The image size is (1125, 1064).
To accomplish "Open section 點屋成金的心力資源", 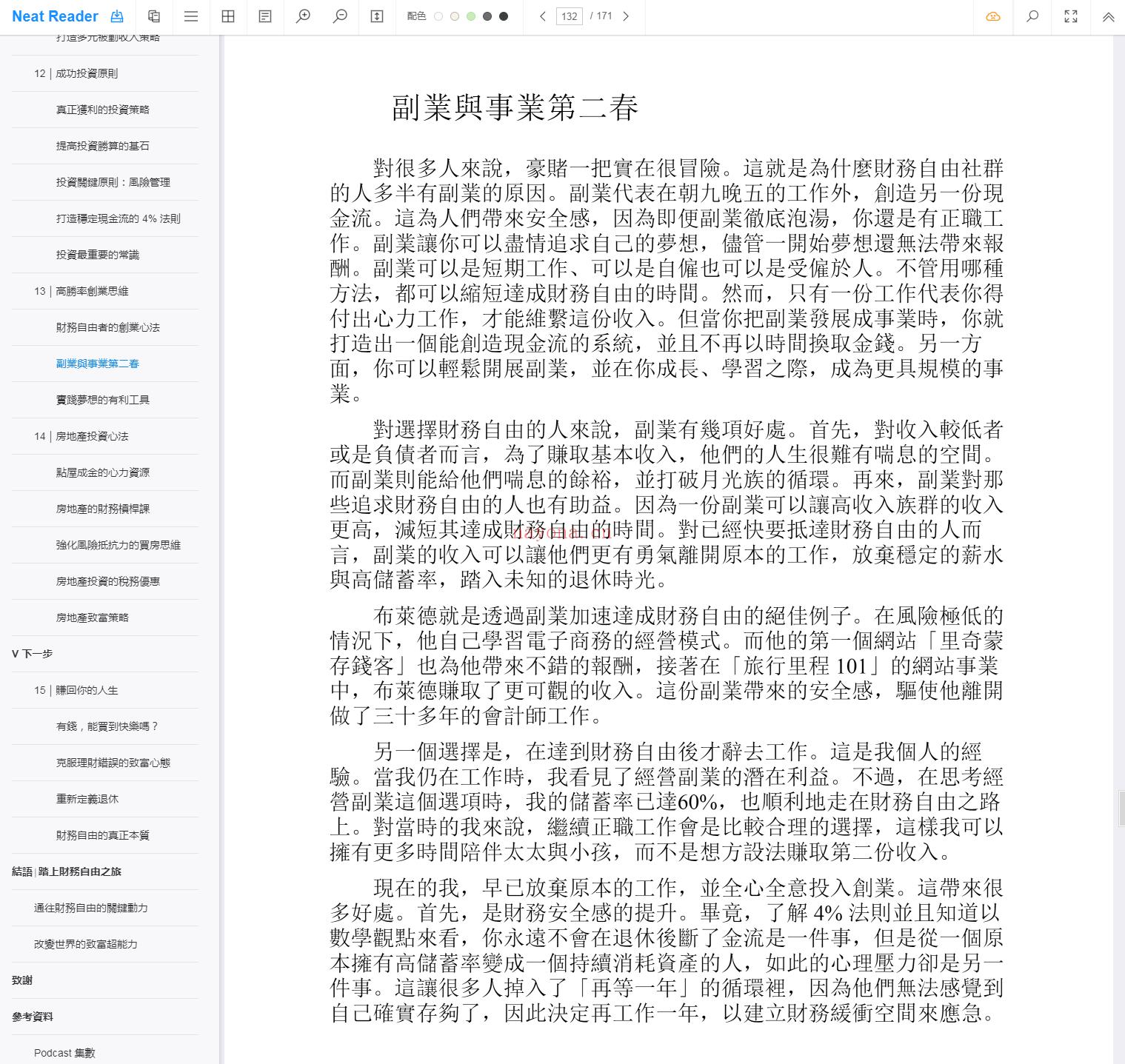I will (103, 472).
